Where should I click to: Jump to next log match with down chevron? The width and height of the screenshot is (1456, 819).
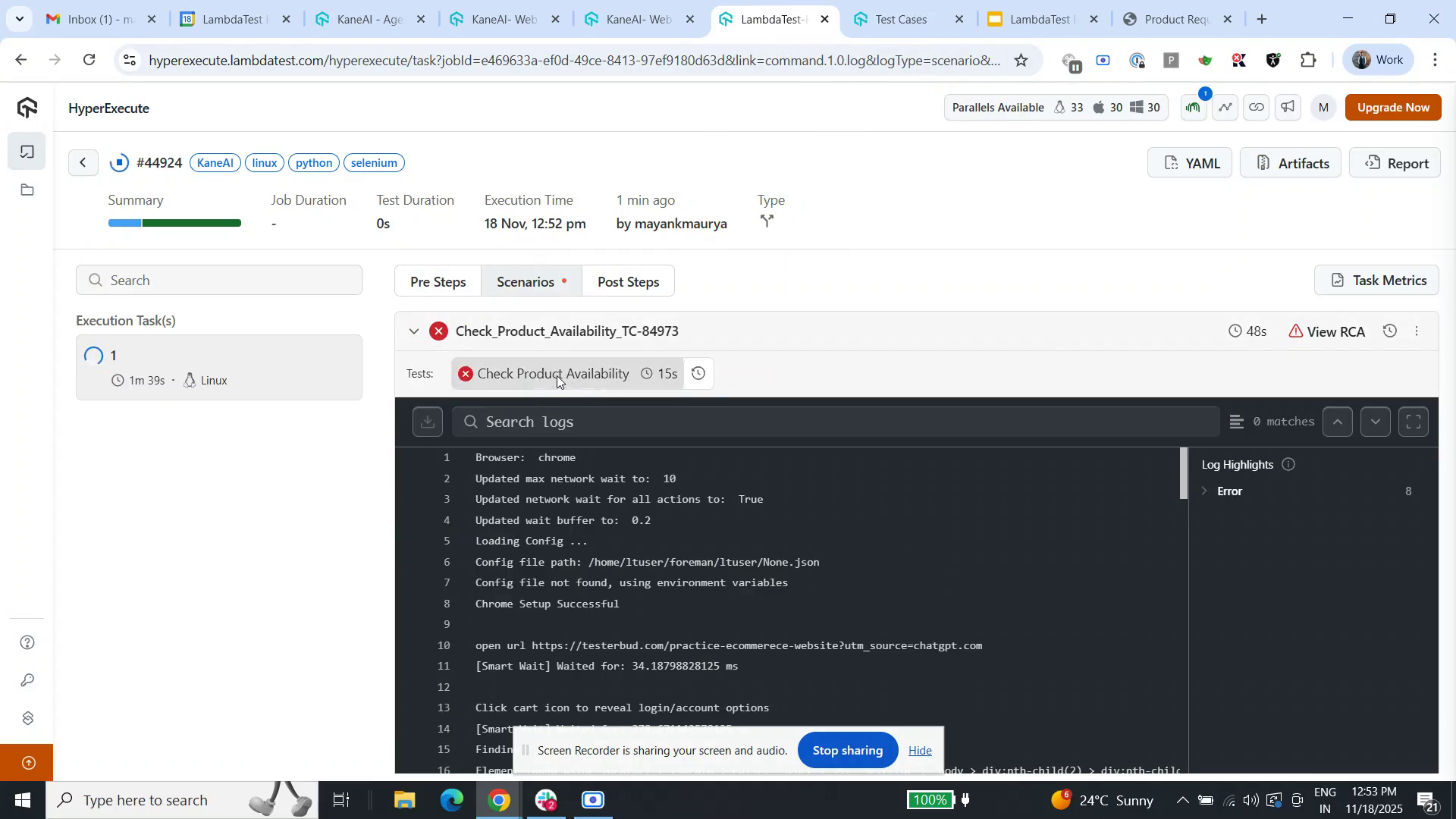1375,422
